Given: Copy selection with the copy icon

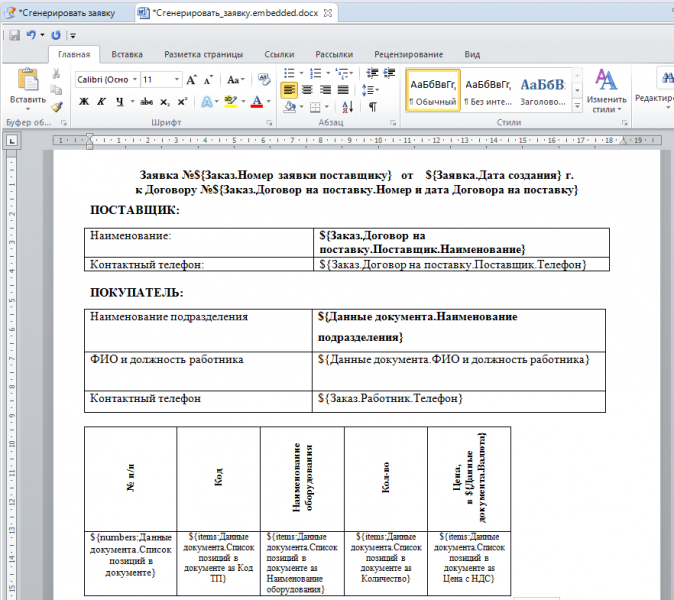Looking at the screenshot, I should click(56, 90).
